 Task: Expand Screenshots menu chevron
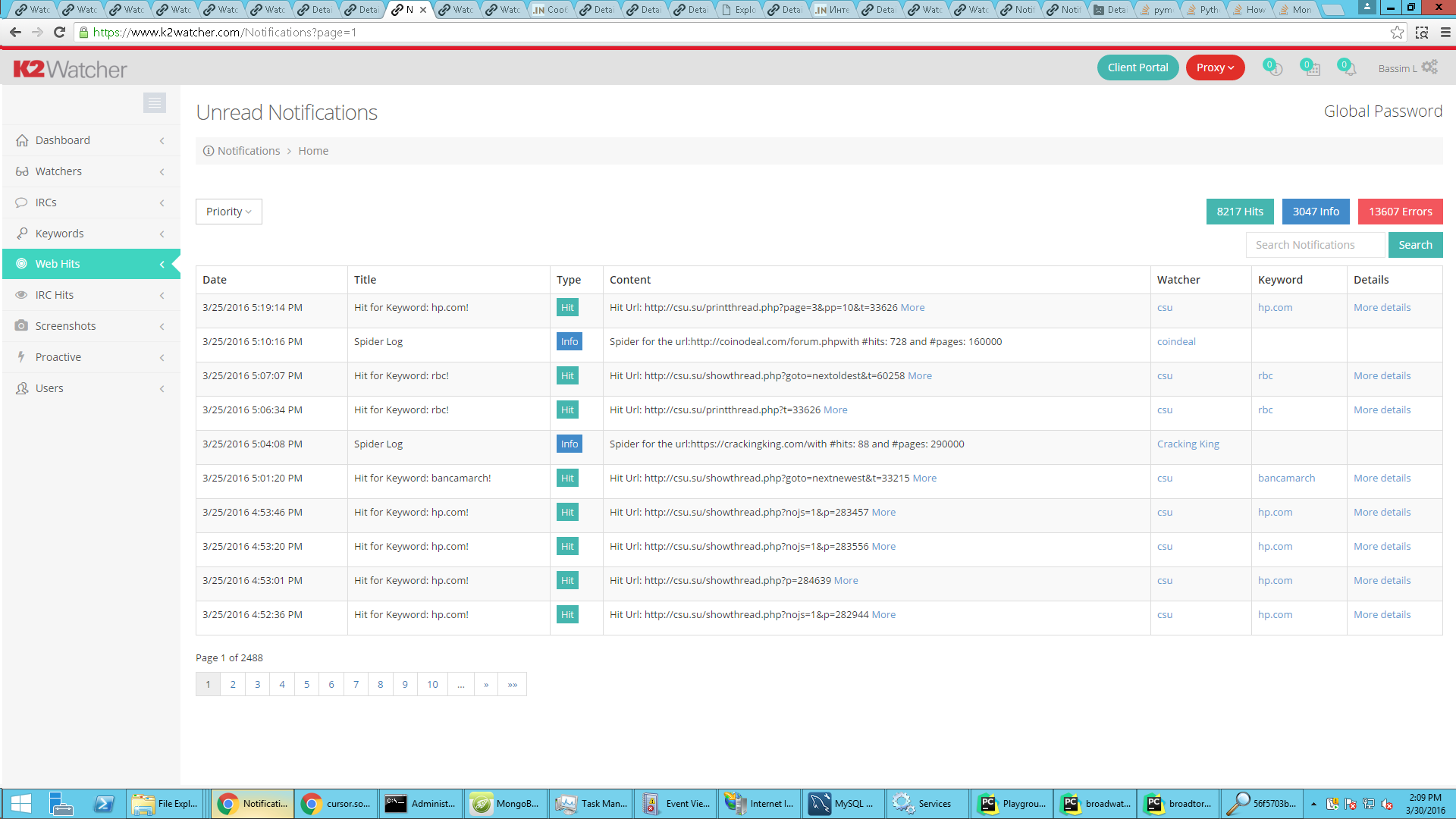pyautogui.click(x=162, y=326)
